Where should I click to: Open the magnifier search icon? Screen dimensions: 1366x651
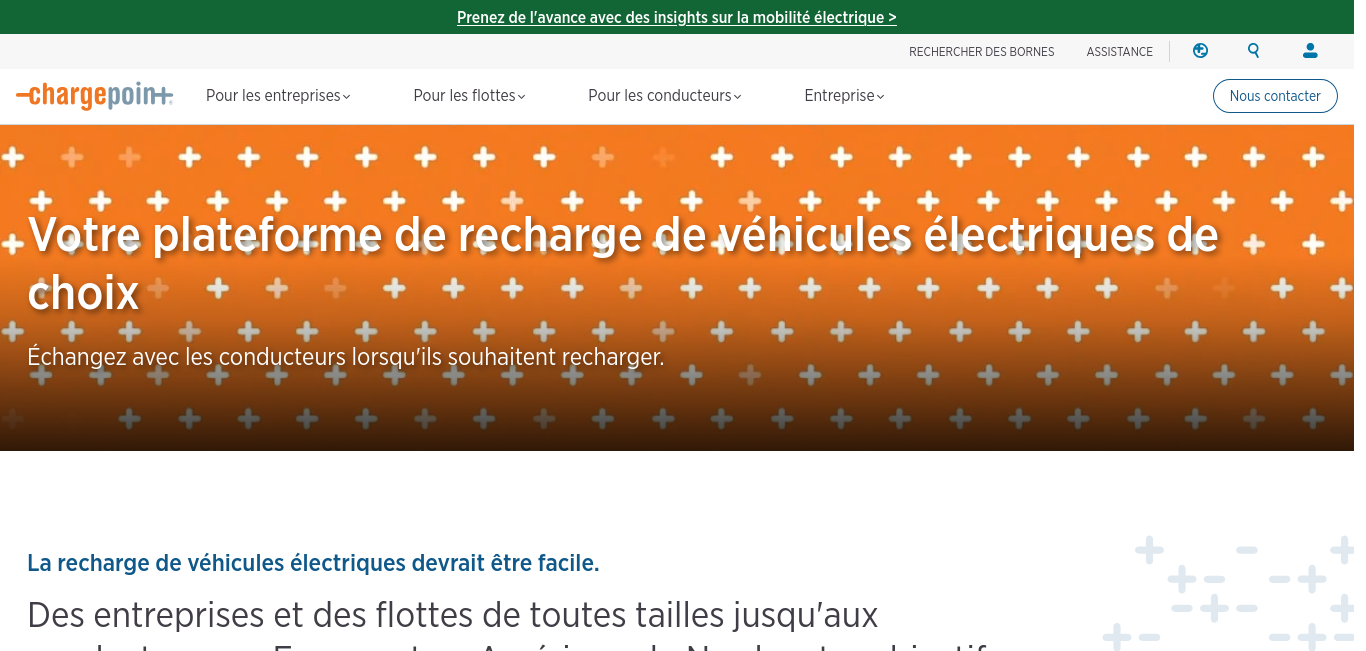(1254, 51)
